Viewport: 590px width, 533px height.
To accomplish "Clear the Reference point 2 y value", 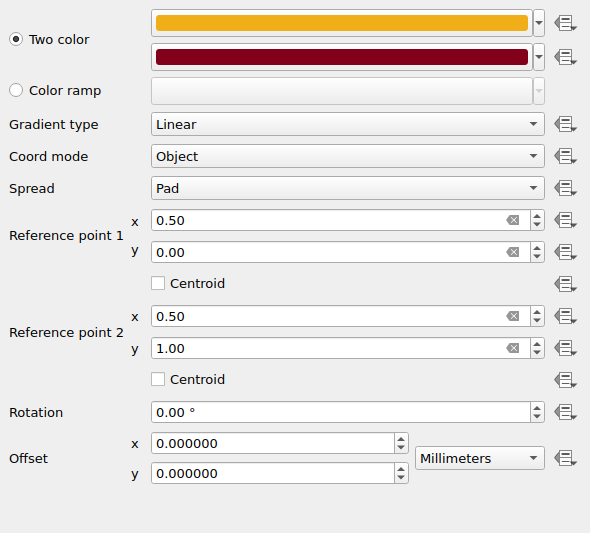I will 513,348.
